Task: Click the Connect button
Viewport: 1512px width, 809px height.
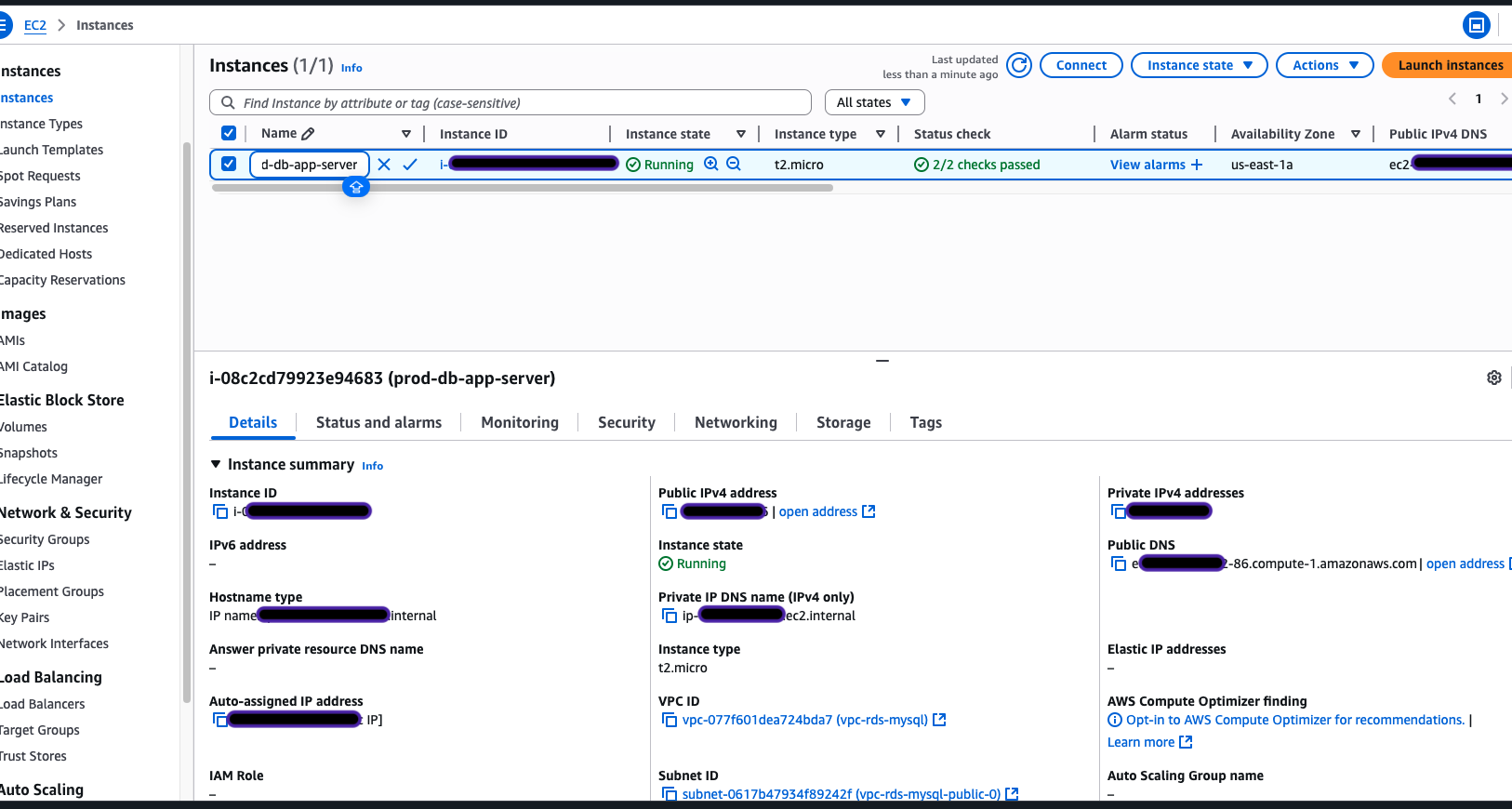Action: [x=1081, y=65]
